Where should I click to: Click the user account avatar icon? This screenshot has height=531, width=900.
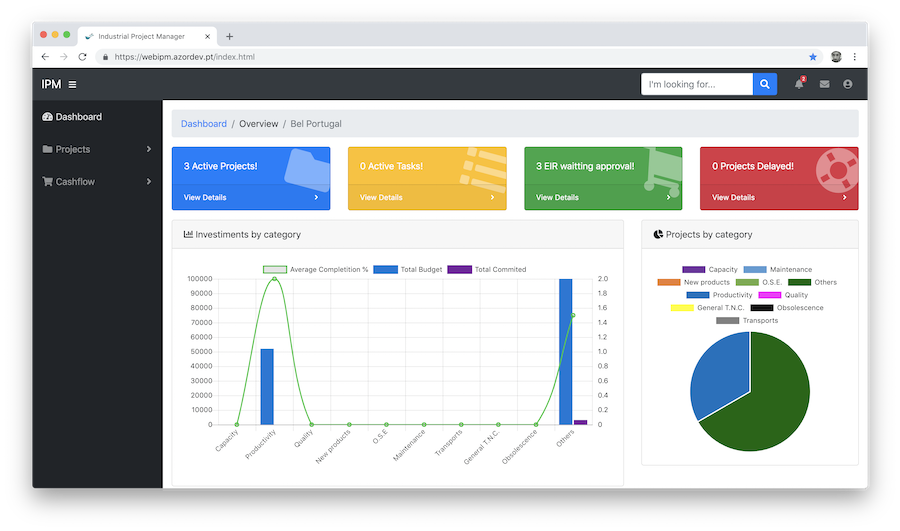848,85
